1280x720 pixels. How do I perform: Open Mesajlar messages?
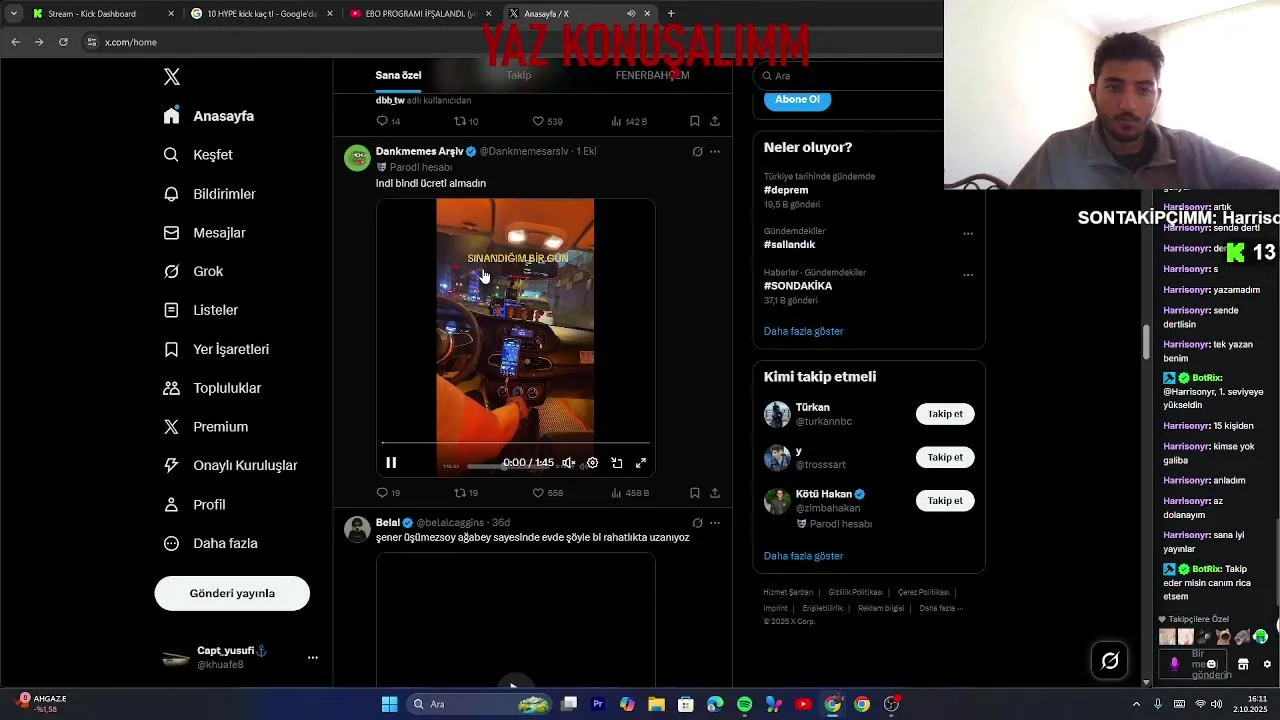[204, 233]
